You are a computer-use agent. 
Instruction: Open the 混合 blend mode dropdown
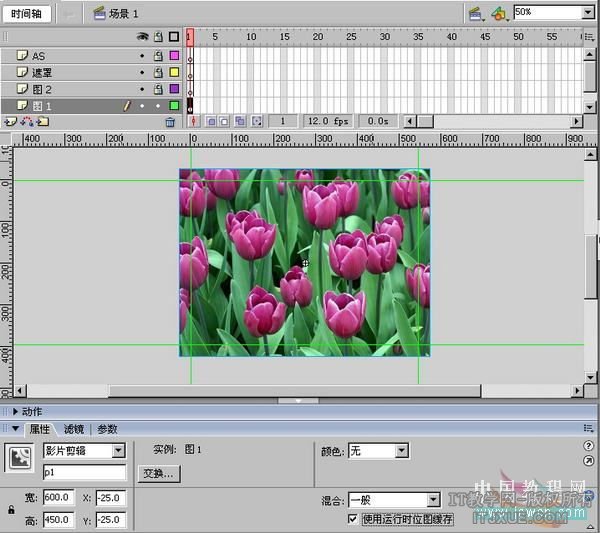[x=433, y=499]
